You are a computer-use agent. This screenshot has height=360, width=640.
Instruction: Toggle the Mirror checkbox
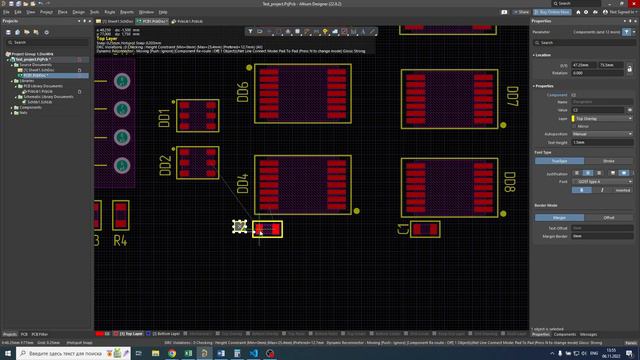click(x=574, y=127)
